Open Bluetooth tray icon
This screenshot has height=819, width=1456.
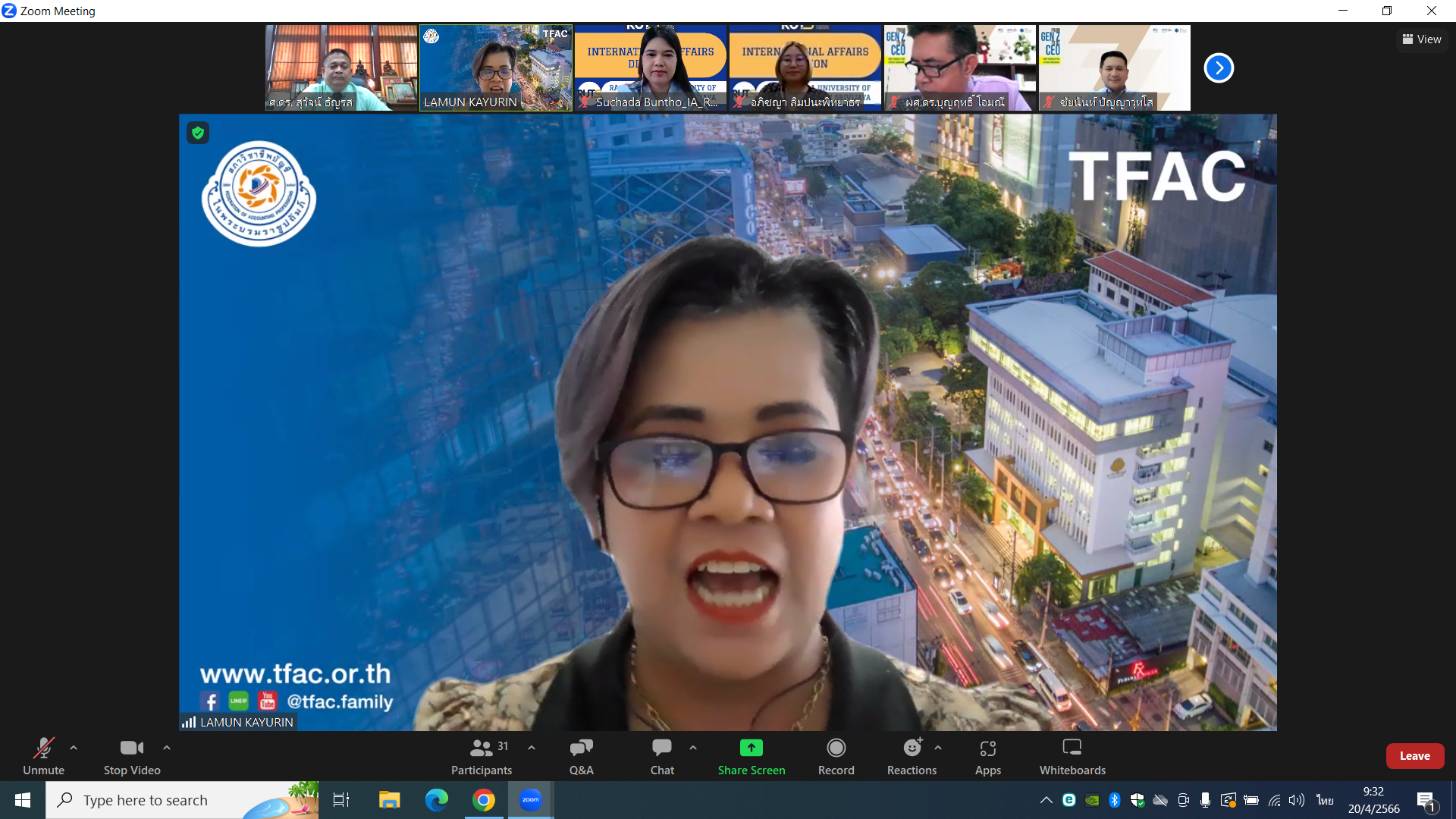(1115, 800)
